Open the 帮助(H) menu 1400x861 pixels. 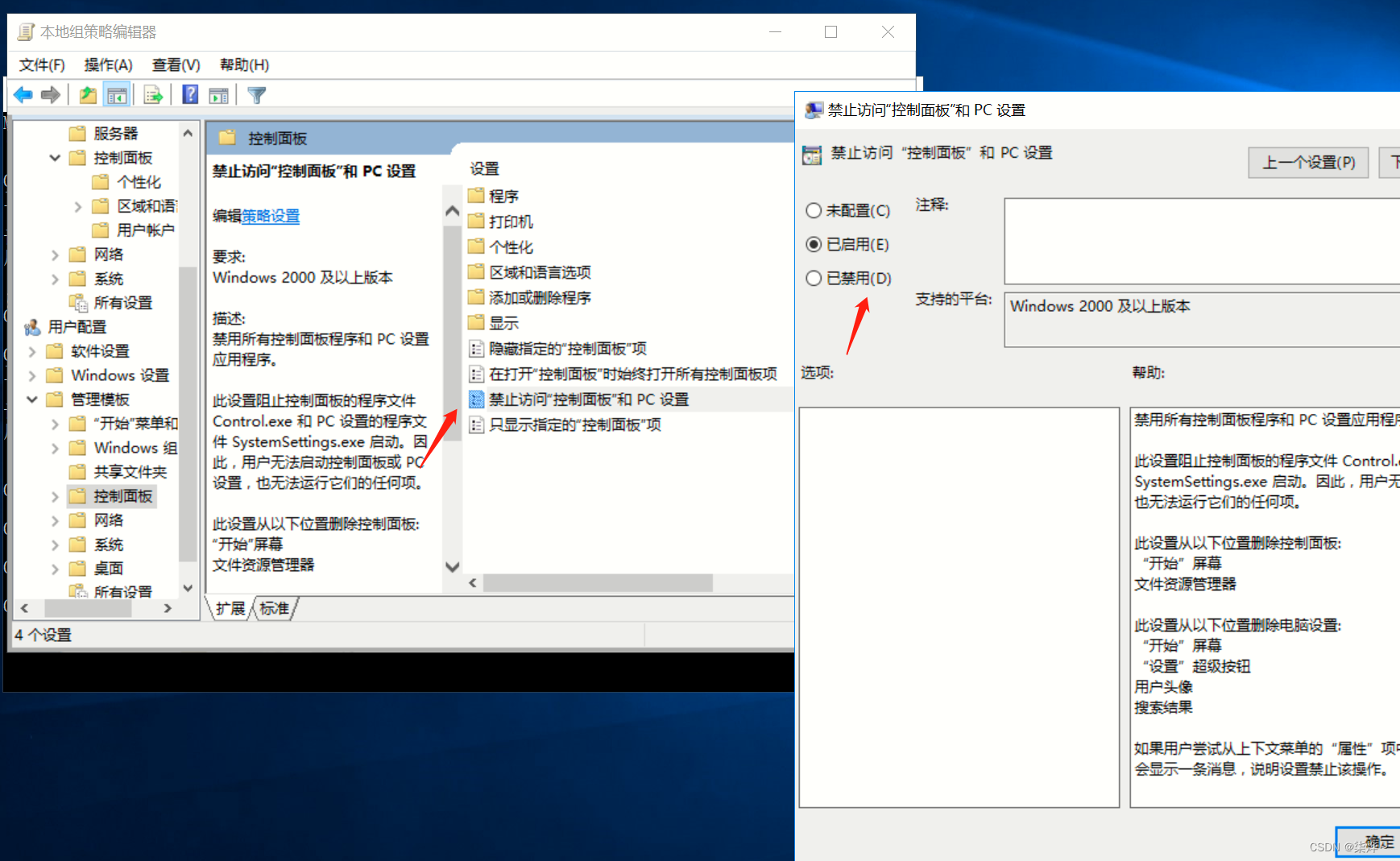244,64
